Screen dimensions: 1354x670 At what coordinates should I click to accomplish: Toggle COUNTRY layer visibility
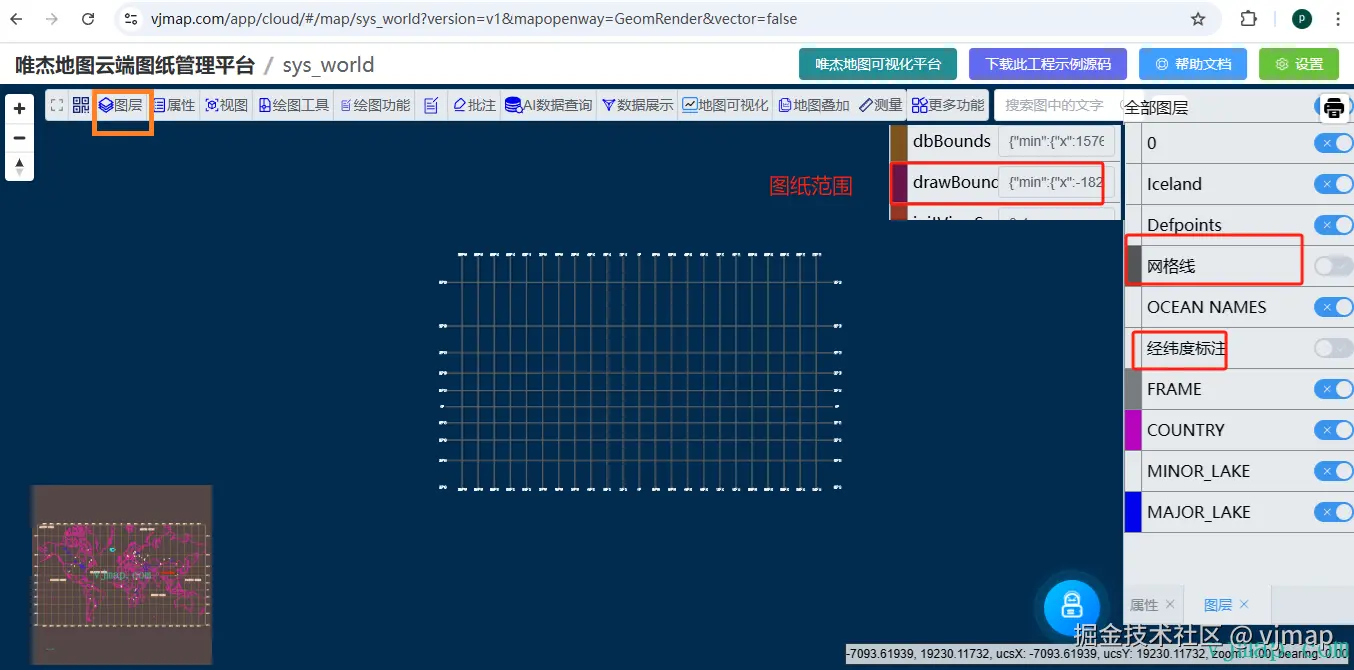coord(1333,430)
